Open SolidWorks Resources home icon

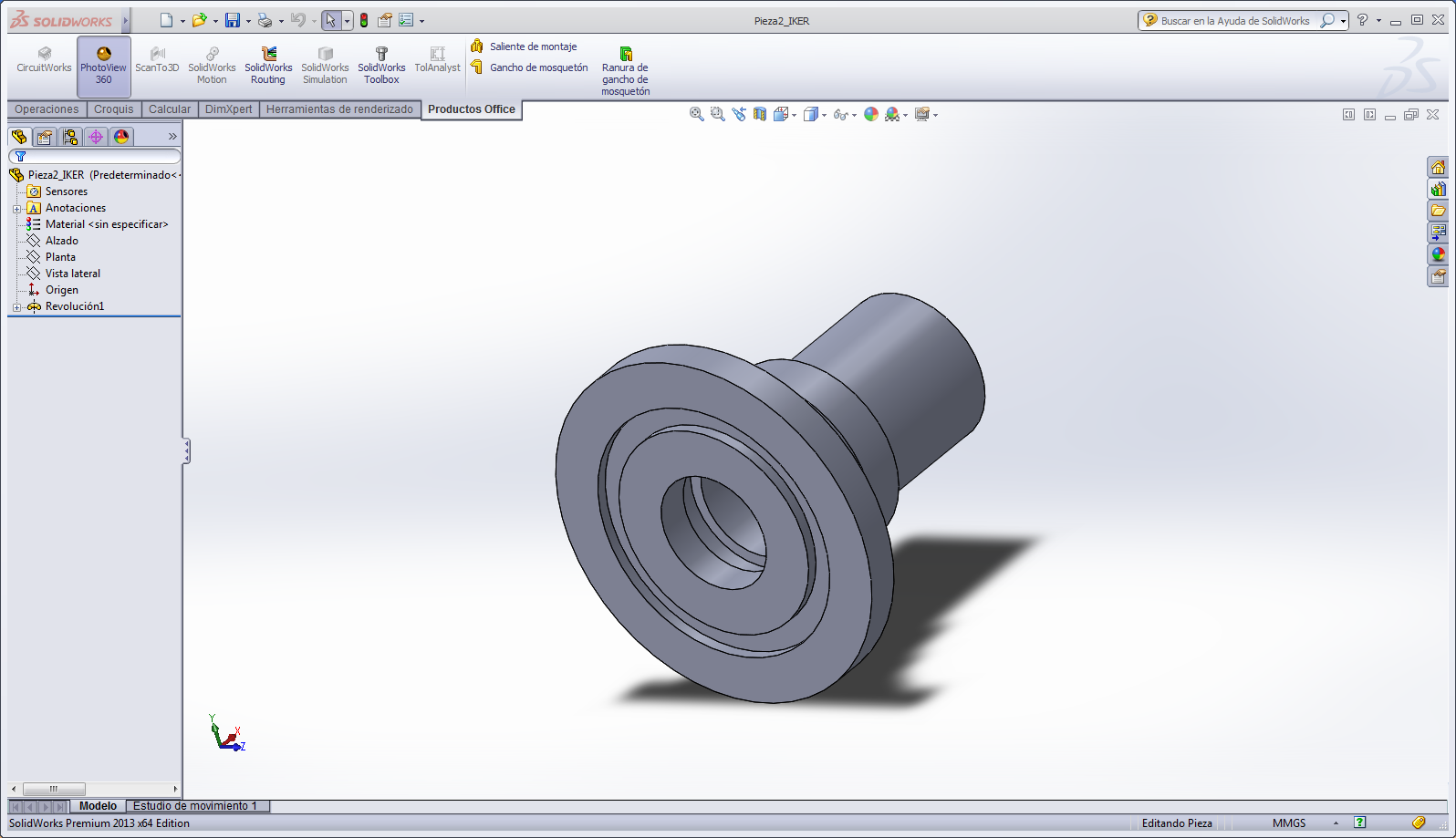(1438, 167)
